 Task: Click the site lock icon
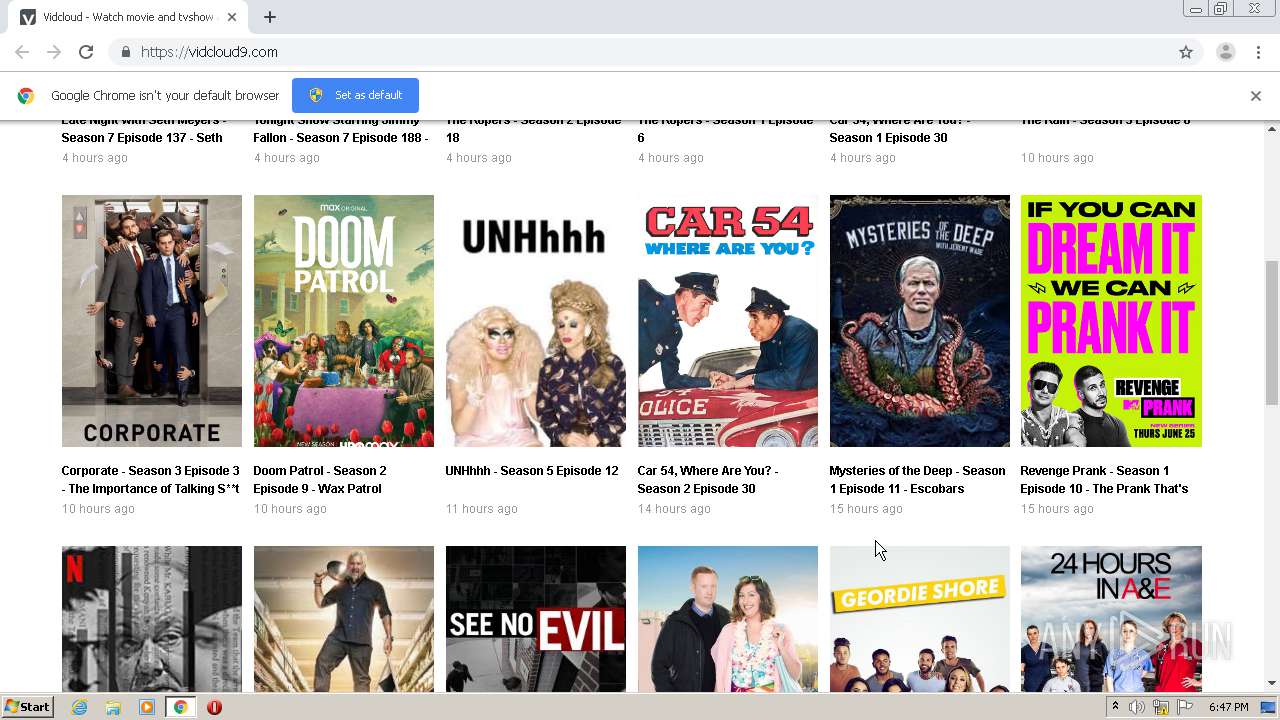point(125,52)
